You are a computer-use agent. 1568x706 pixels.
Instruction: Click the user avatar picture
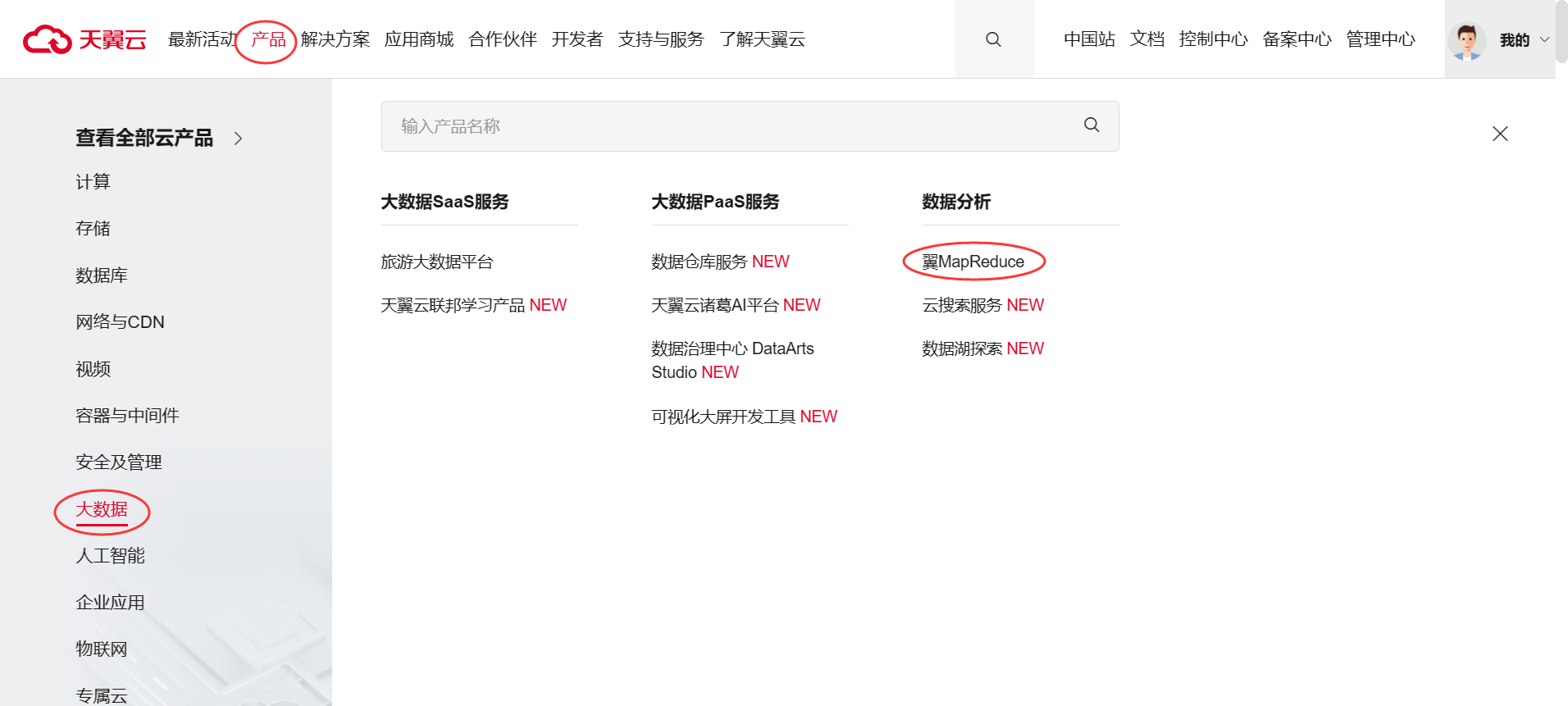pyautogui.click(x=1467, y=40)
